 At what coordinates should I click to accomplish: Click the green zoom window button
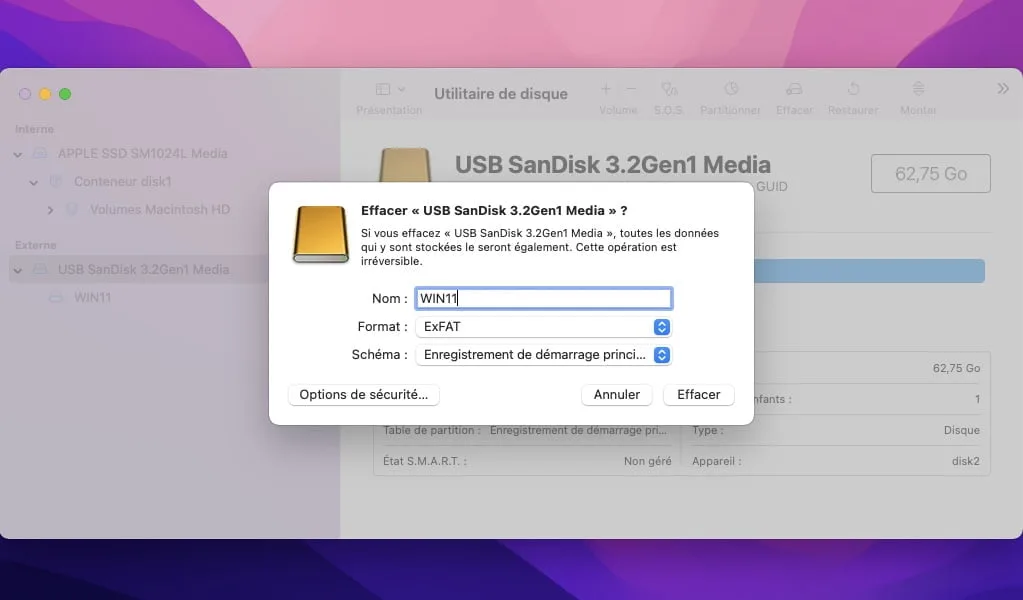[65, 94]
